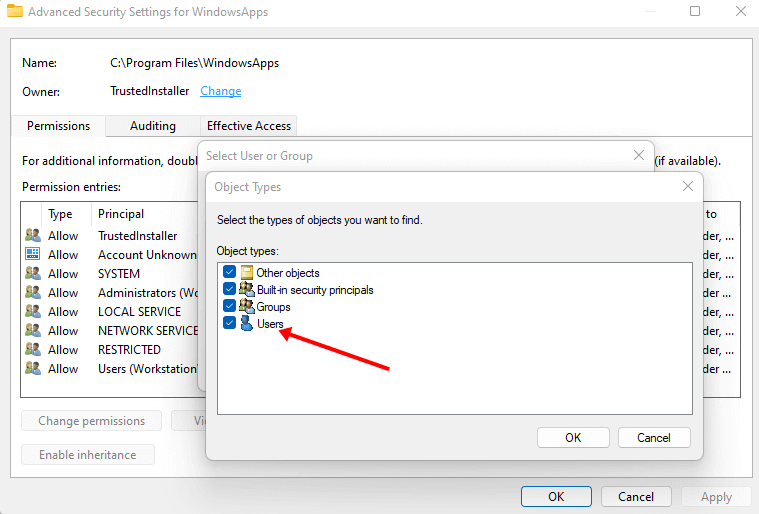Open the Auditing tab
Viewport: 759px width, 514px height.
pos(153,126)
